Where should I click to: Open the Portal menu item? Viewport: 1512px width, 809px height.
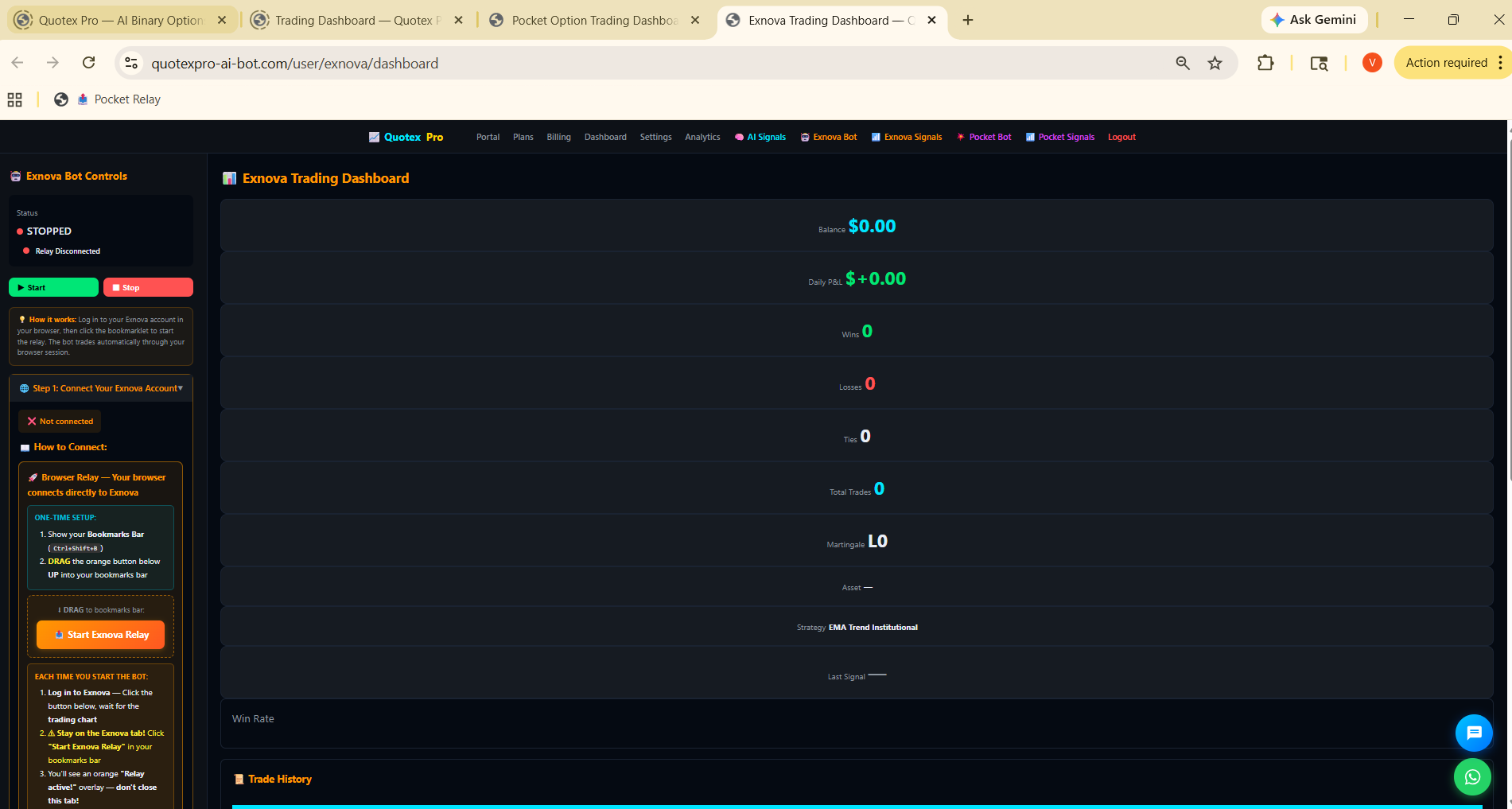[488, 137]
